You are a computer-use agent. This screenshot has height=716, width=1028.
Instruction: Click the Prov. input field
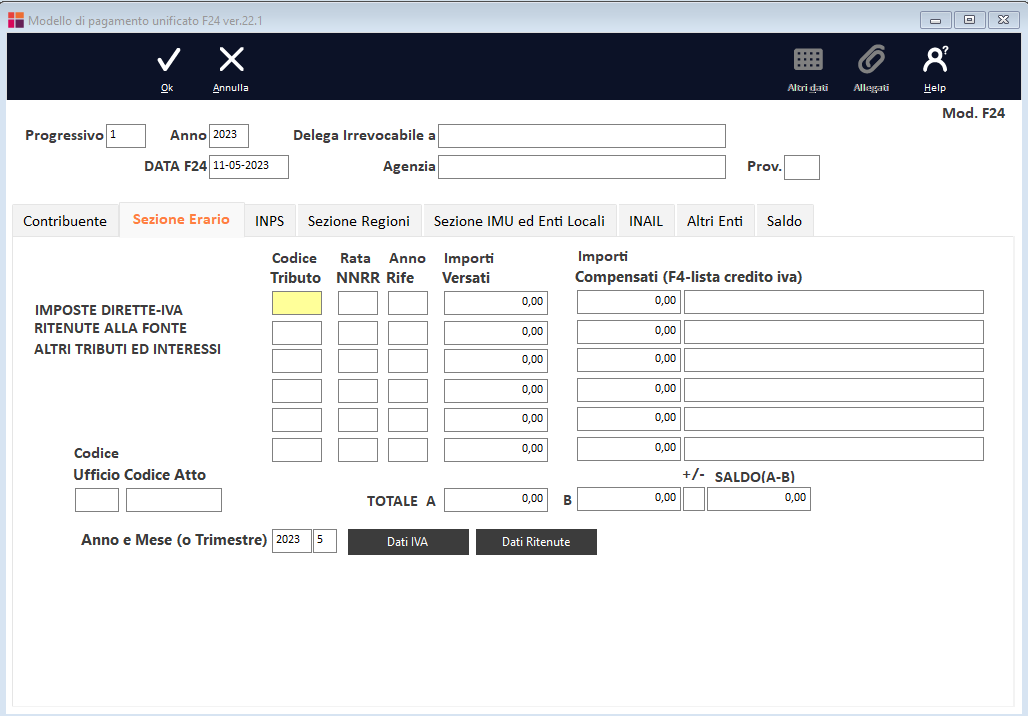point(801,167)
